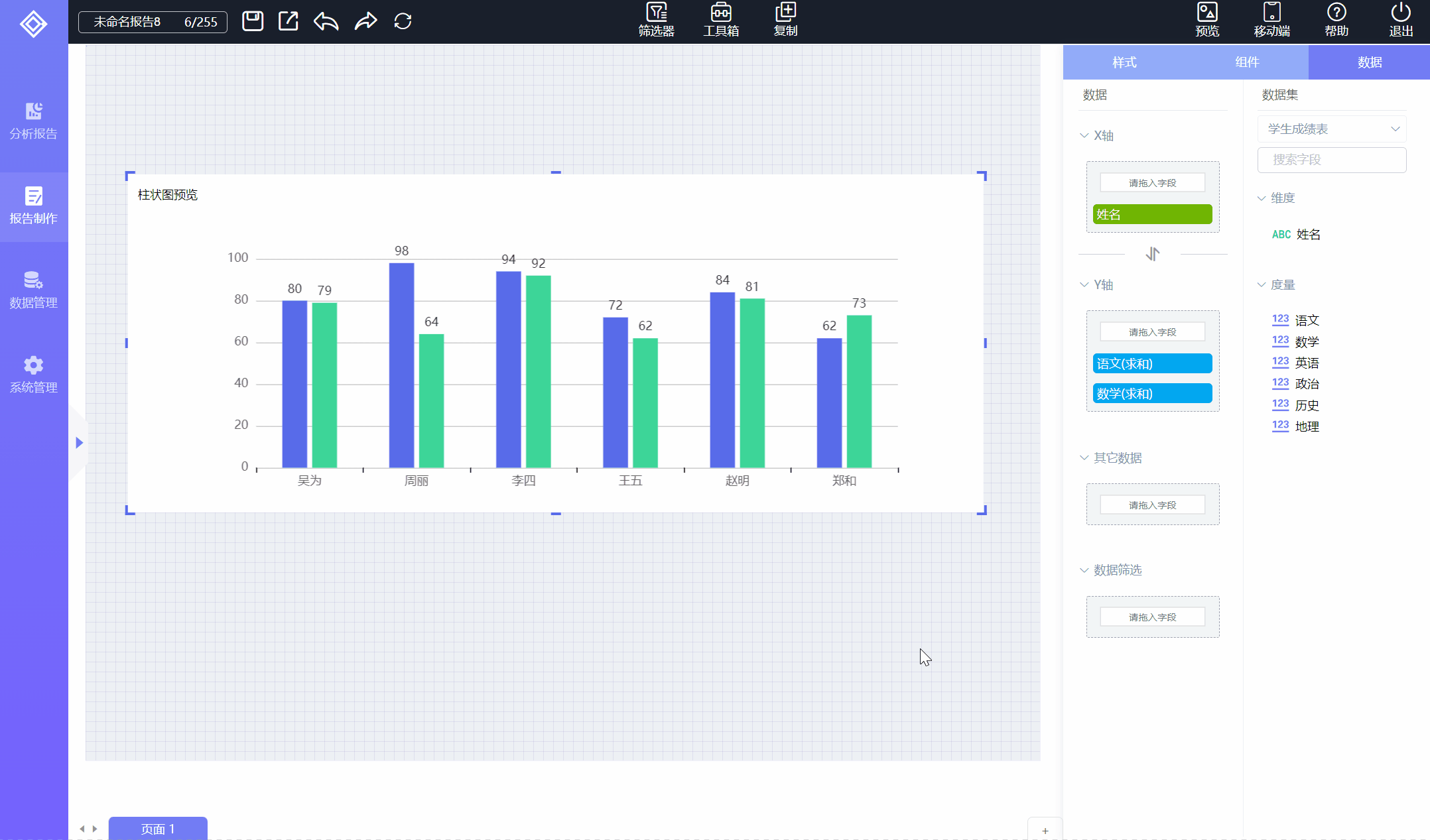
Task: Select the 页面 1 page tab
Action: coord(158,829)
